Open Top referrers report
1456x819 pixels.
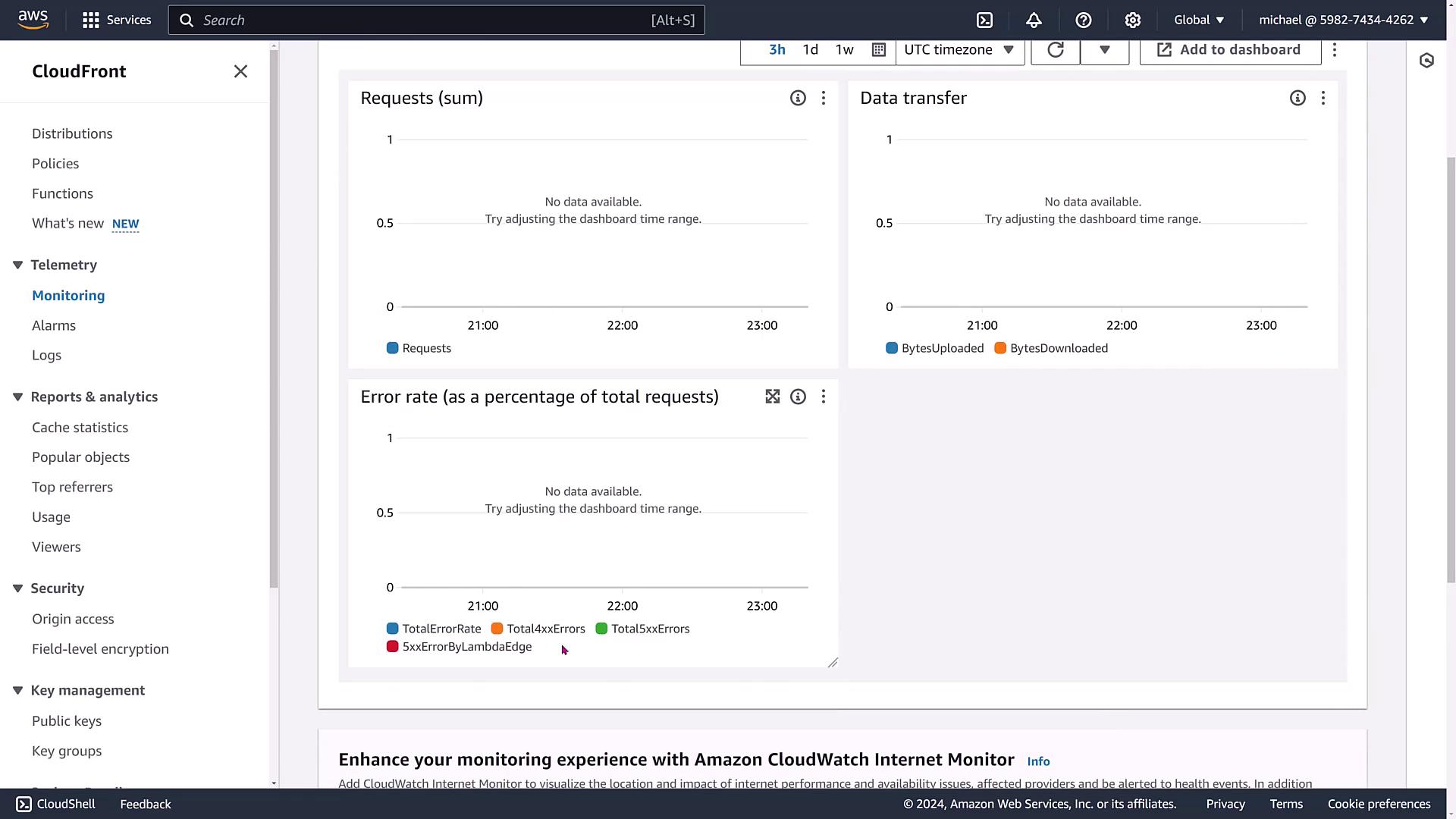[x=72, y=487]
